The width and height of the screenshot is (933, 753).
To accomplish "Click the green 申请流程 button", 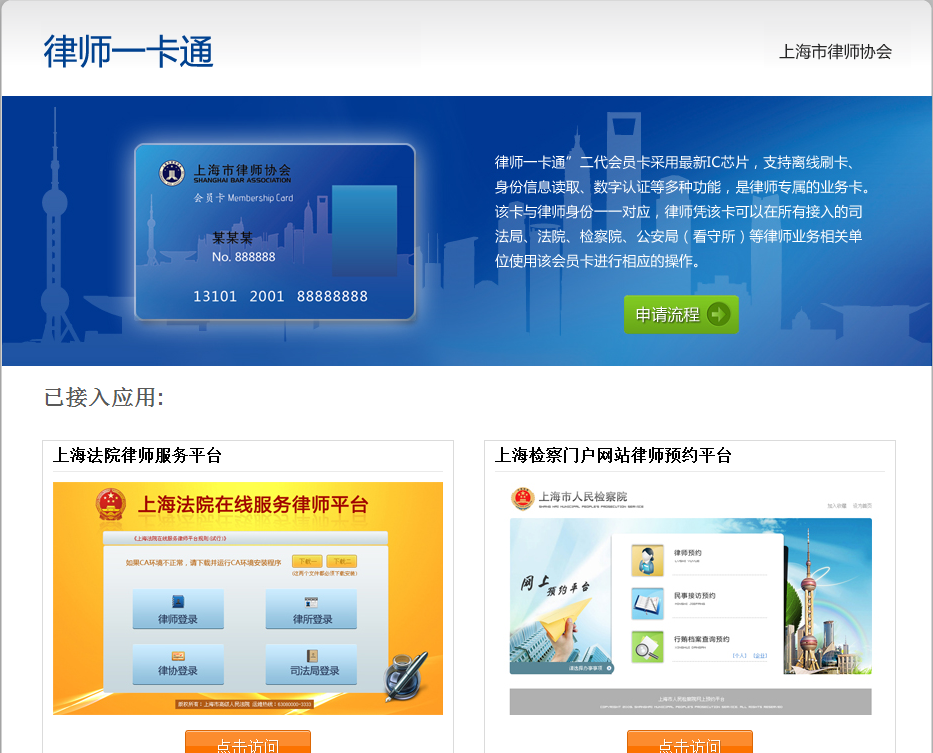I will [x=680, y=314].
